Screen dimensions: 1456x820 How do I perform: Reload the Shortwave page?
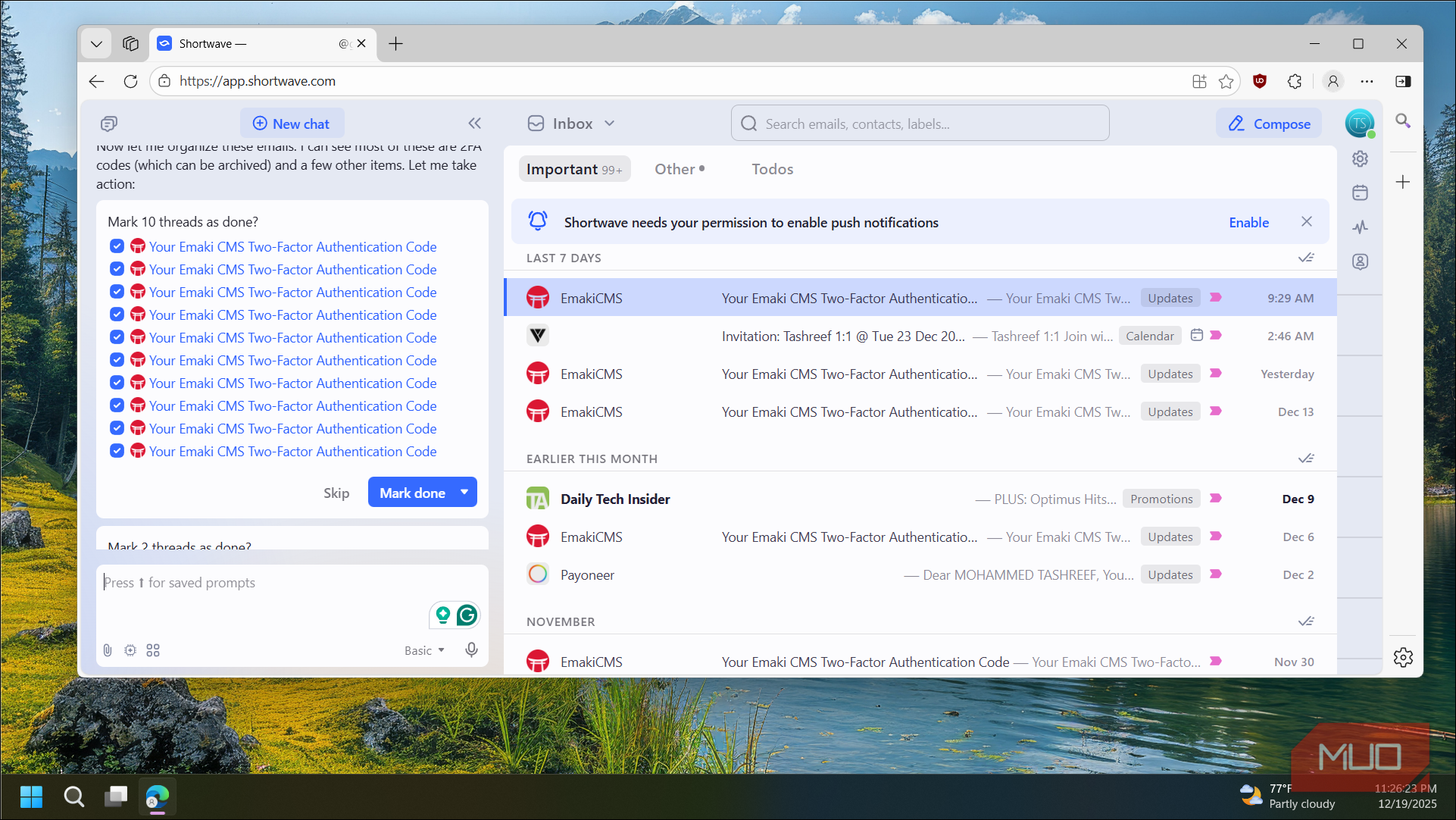tap(130, 81)
